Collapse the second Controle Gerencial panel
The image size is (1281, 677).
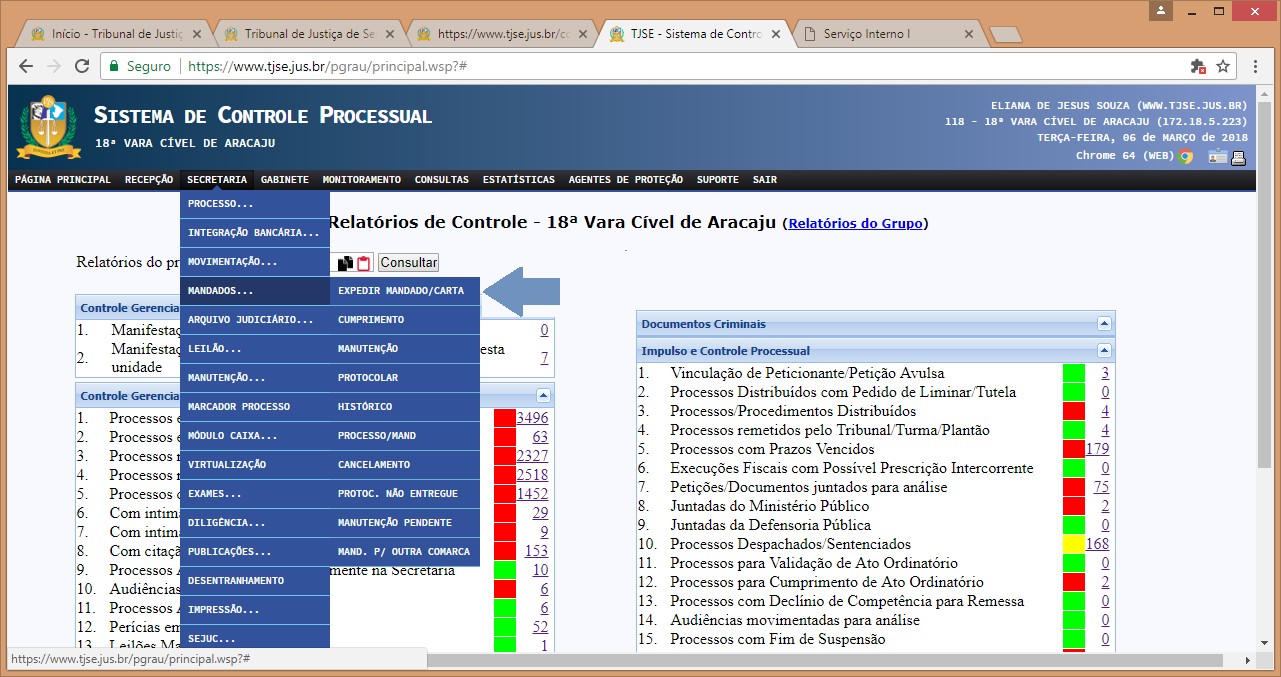click(x=543, y=395)
